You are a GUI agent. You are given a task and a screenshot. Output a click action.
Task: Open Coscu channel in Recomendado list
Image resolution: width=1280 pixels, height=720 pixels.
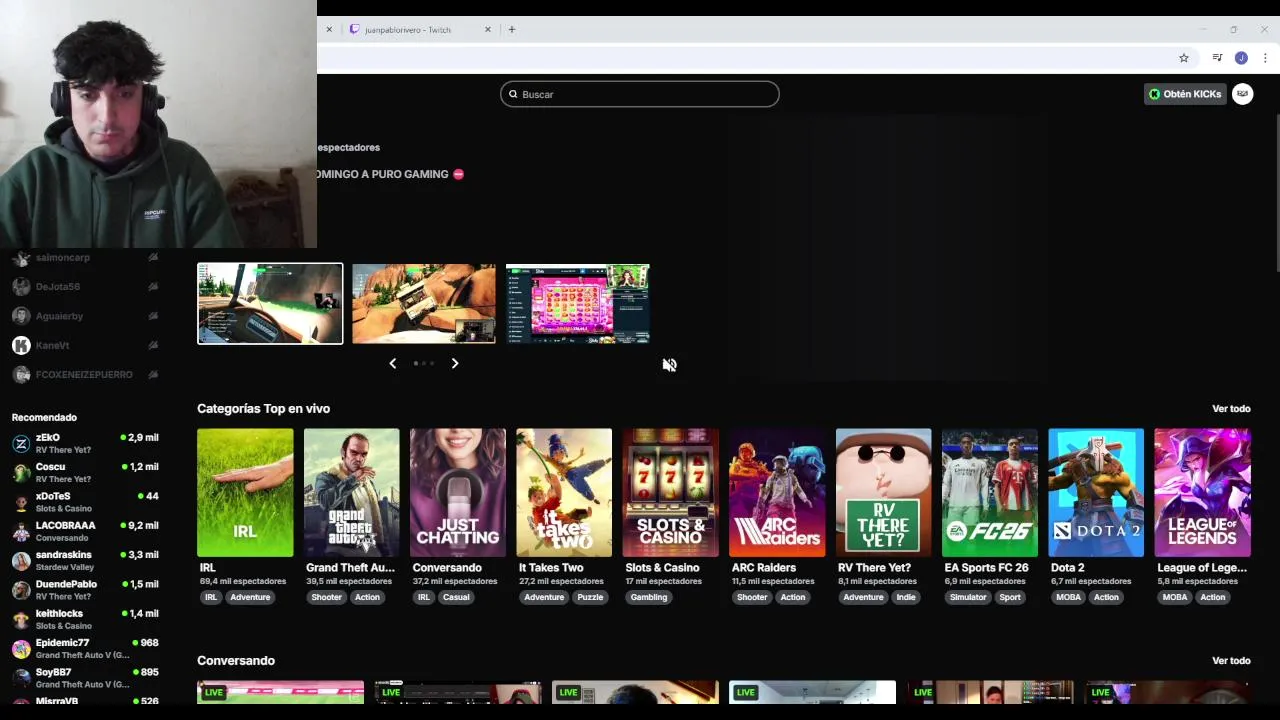85,473
